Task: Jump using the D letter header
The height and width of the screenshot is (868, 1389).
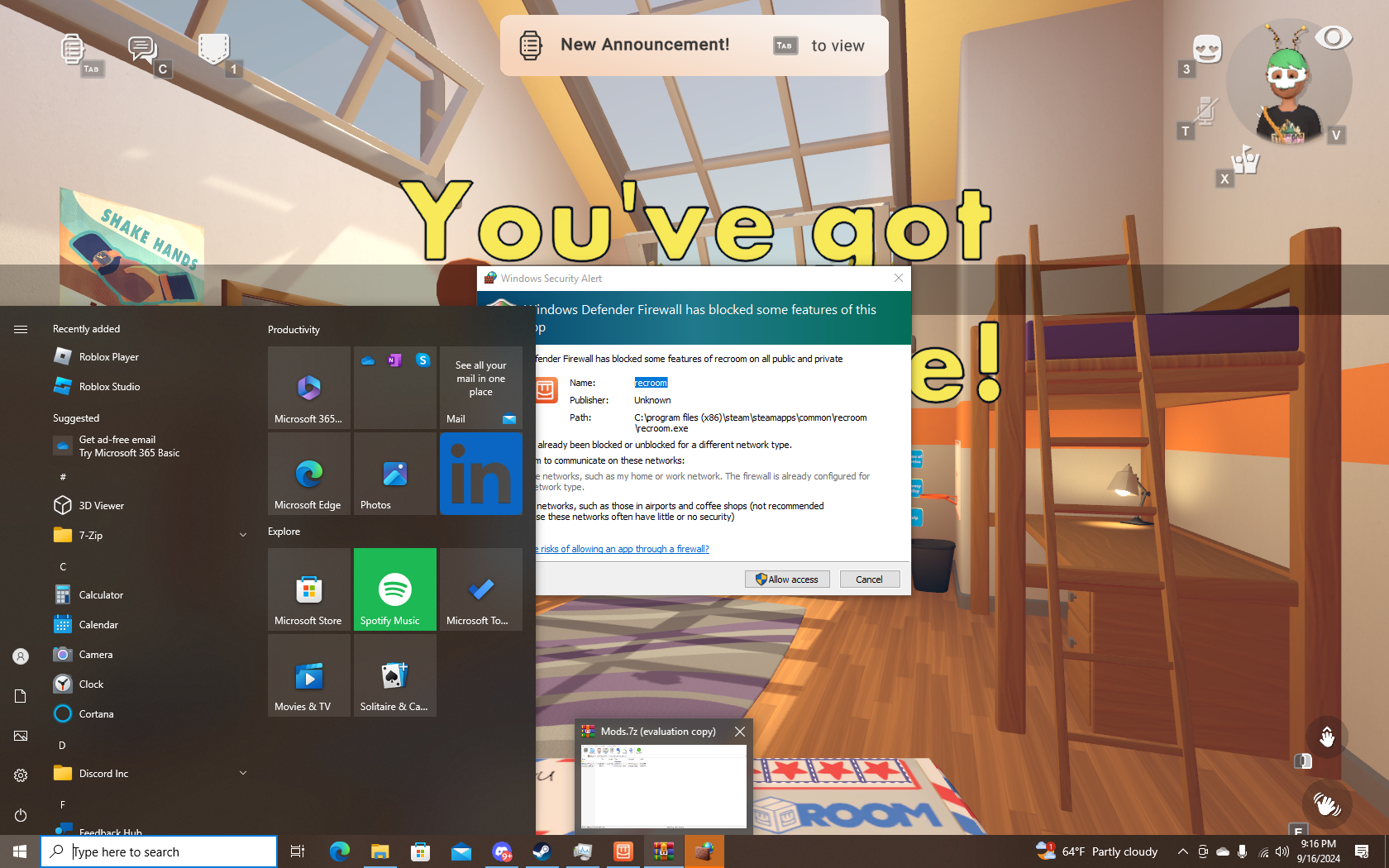Action: pyautogui.click(x=62, y=745)
